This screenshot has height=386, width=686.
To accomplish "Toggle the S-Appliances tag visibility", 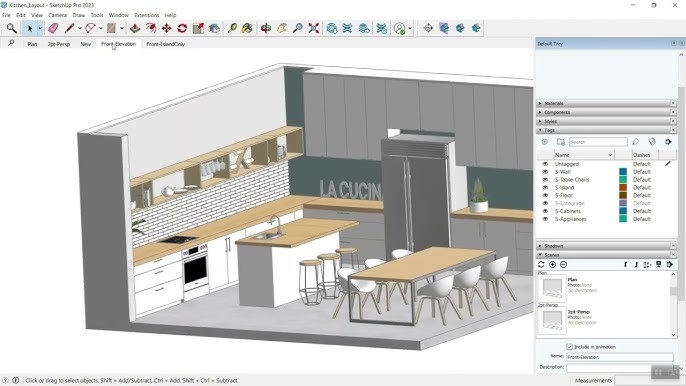I will (545, 219).
